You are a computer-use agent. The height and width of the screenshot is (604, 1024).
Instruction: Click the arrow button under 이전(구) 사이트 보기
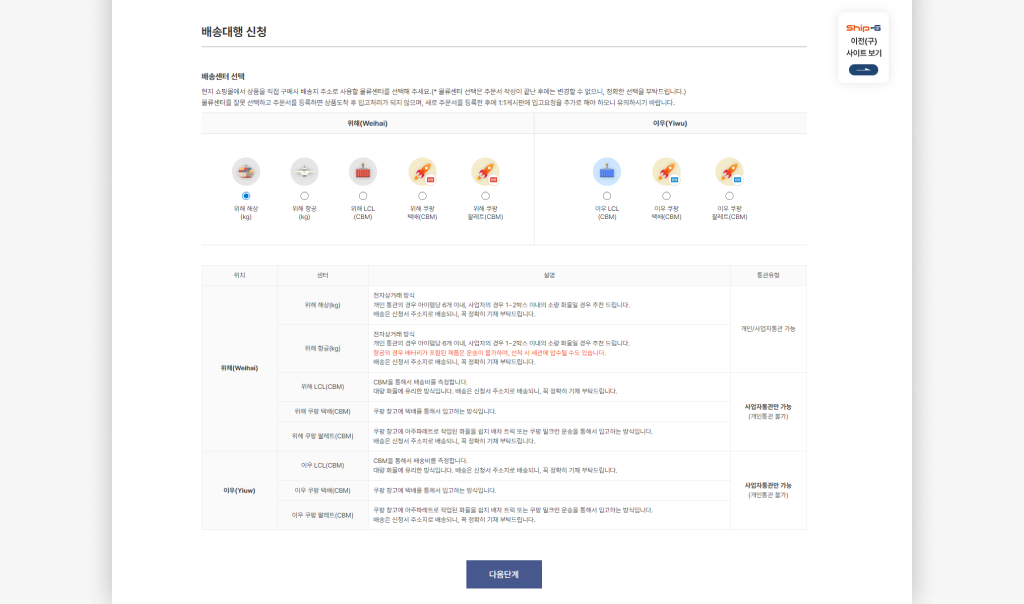pos(863,70)
